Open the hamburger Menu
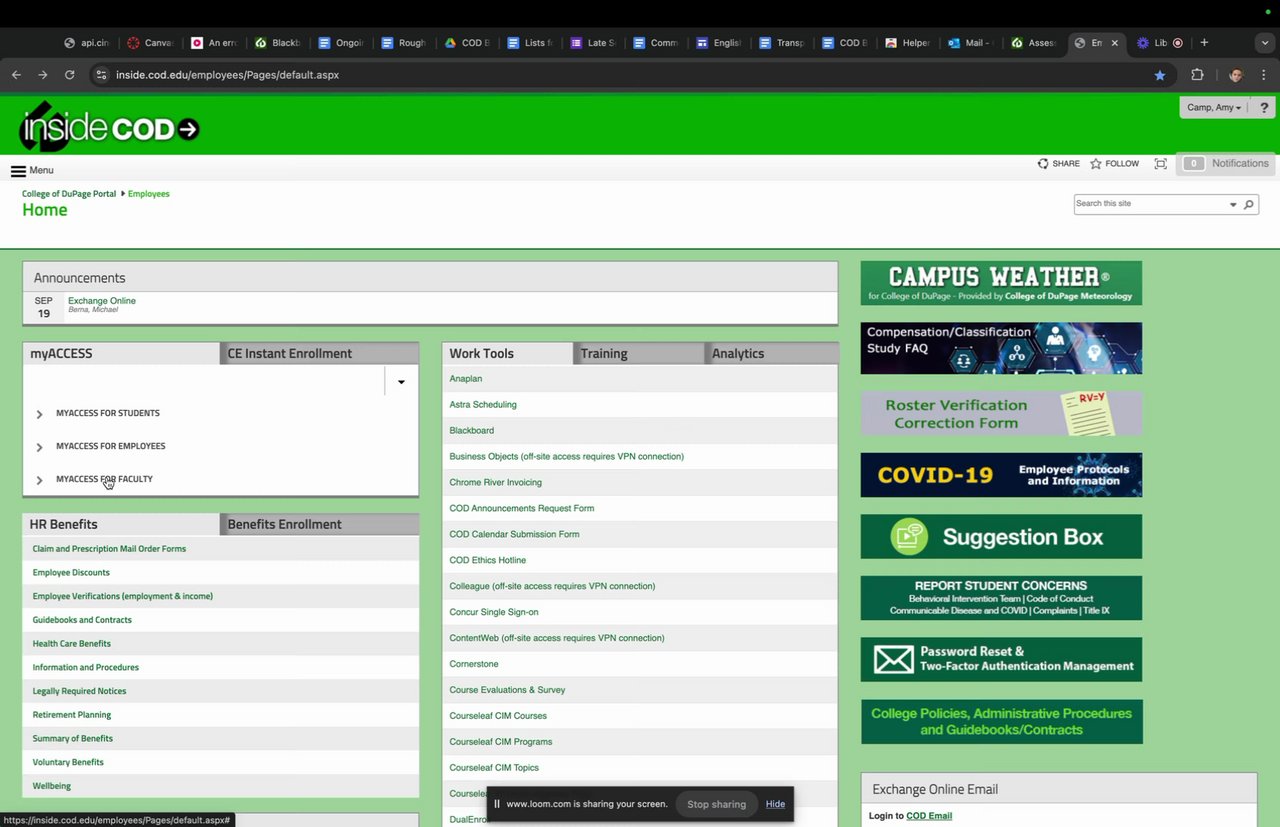The image size is (1280, 827). tap(32, 171)
